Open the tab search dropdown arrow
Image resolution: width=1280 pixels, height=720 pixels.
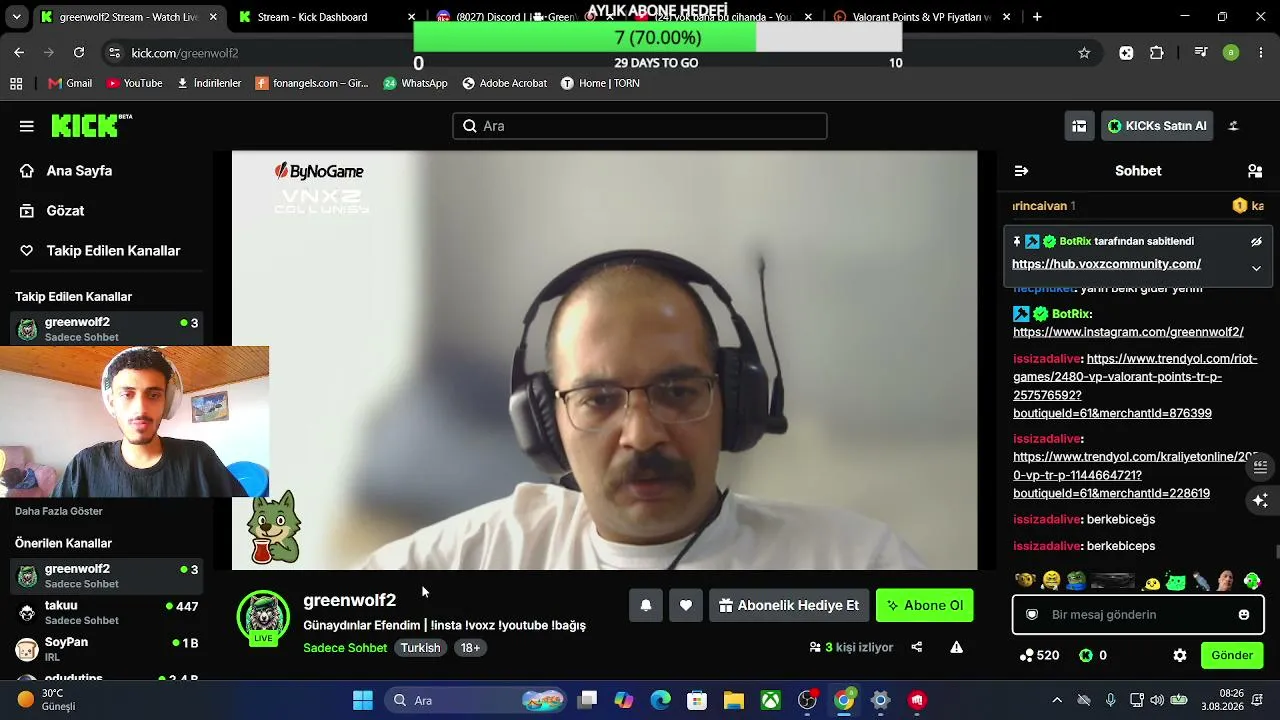(16, 17)
